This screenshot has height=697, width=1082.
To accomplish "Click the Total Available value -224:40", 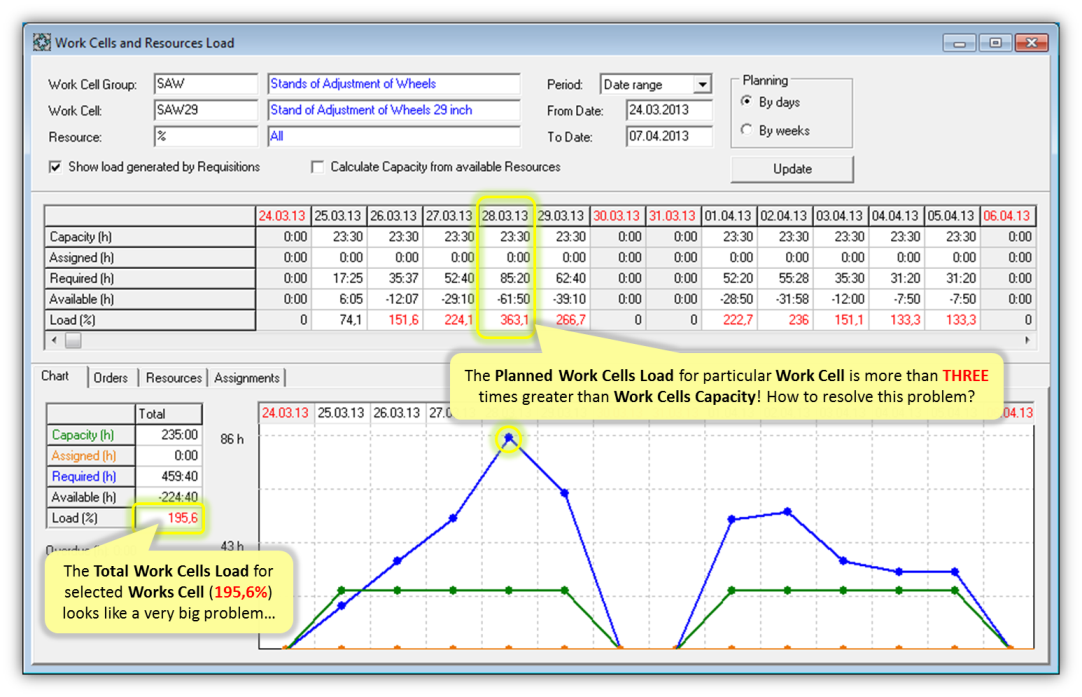I will (x=168, y=497).
